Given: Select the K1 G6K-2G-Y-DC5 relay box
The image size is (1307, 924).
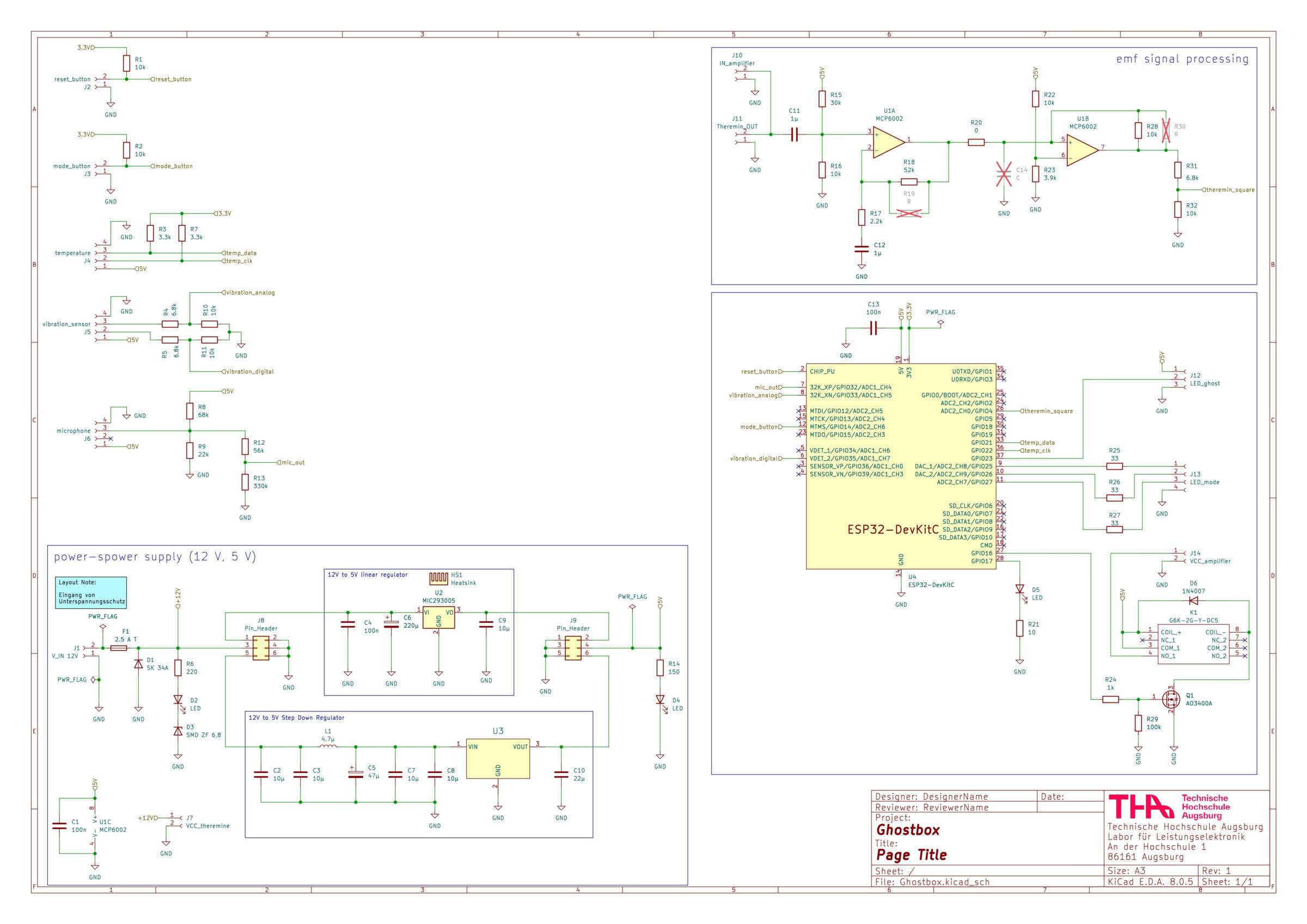Looking at the screenshot, I should [x=1193, y=644].
